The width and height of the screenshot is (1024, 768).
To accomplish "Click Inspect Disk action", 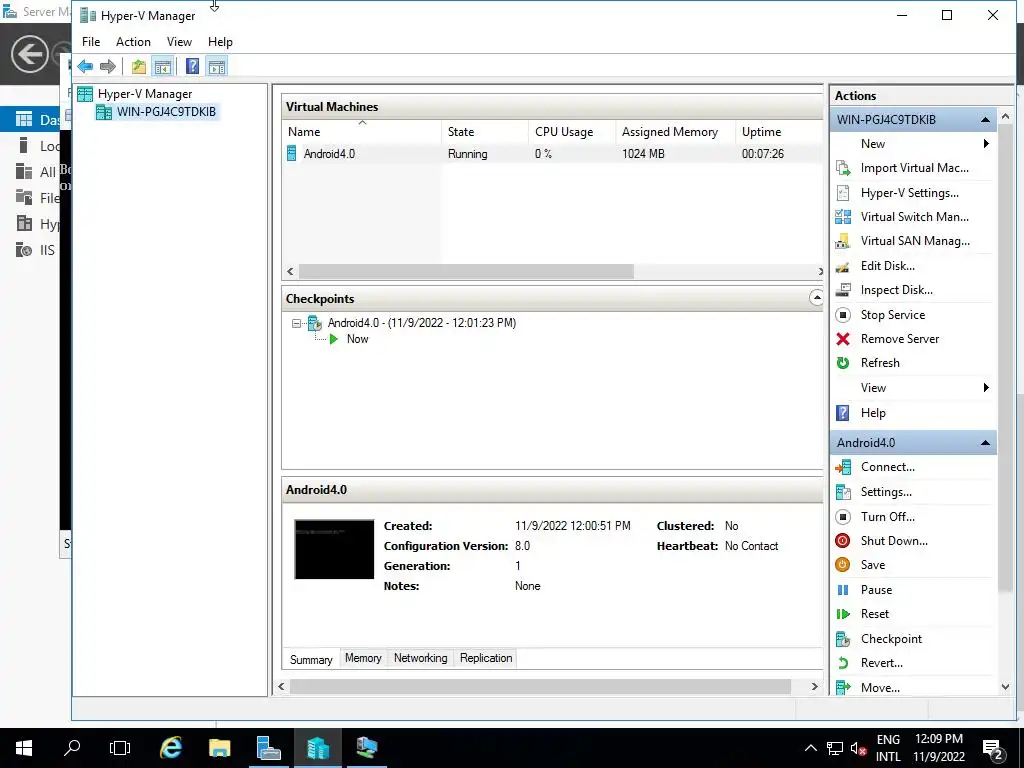I will [896, 290].
